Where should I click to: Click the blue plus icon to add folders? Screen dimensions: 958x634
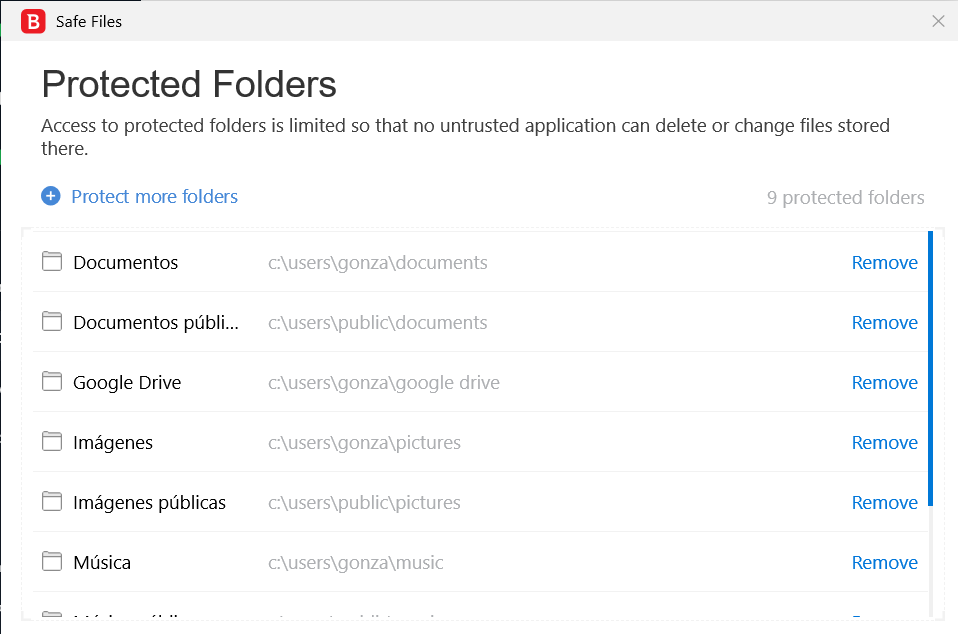coord(51,196)
